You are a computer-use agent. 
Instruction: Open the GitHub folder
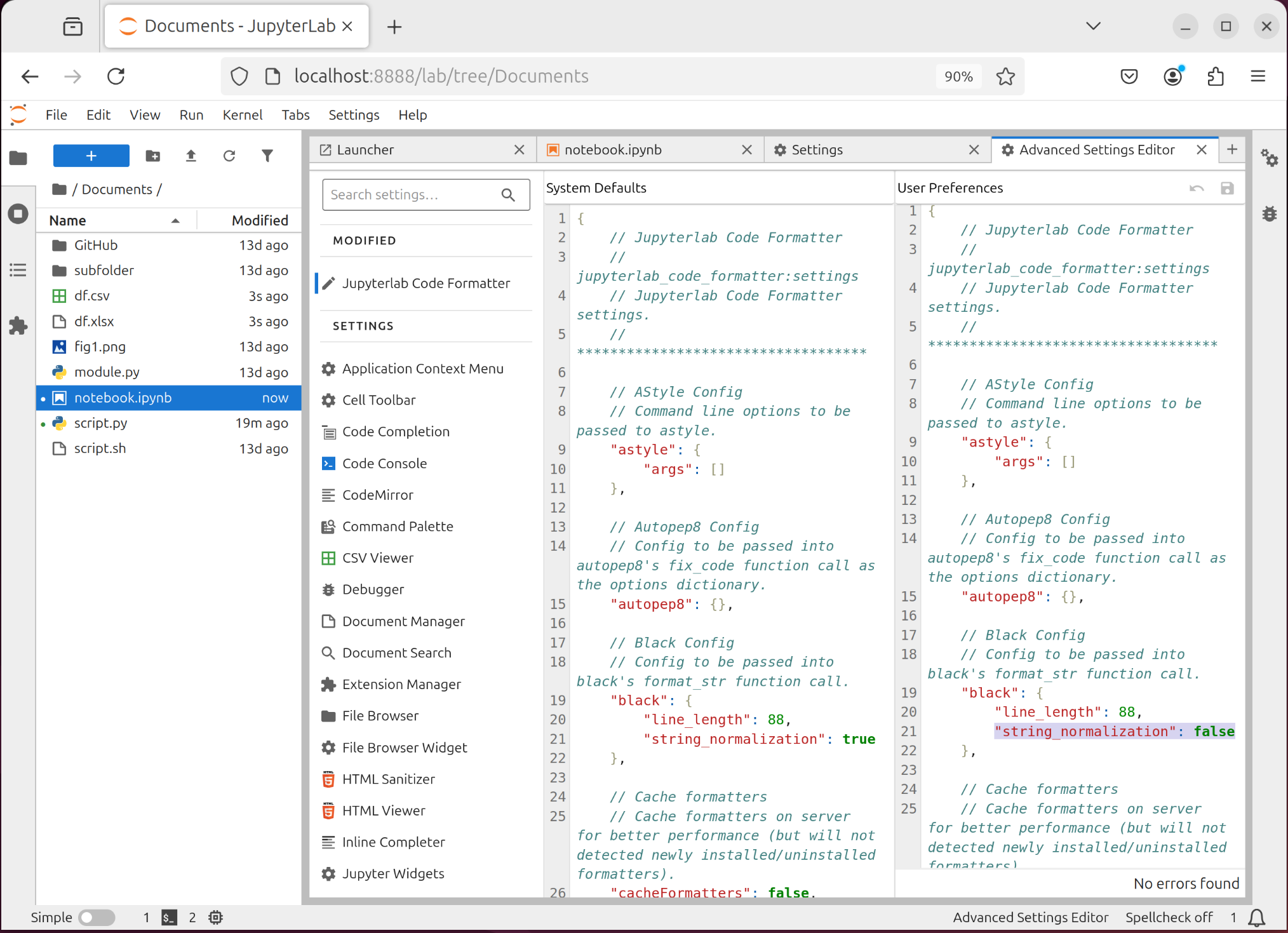[x=169, y=245]
